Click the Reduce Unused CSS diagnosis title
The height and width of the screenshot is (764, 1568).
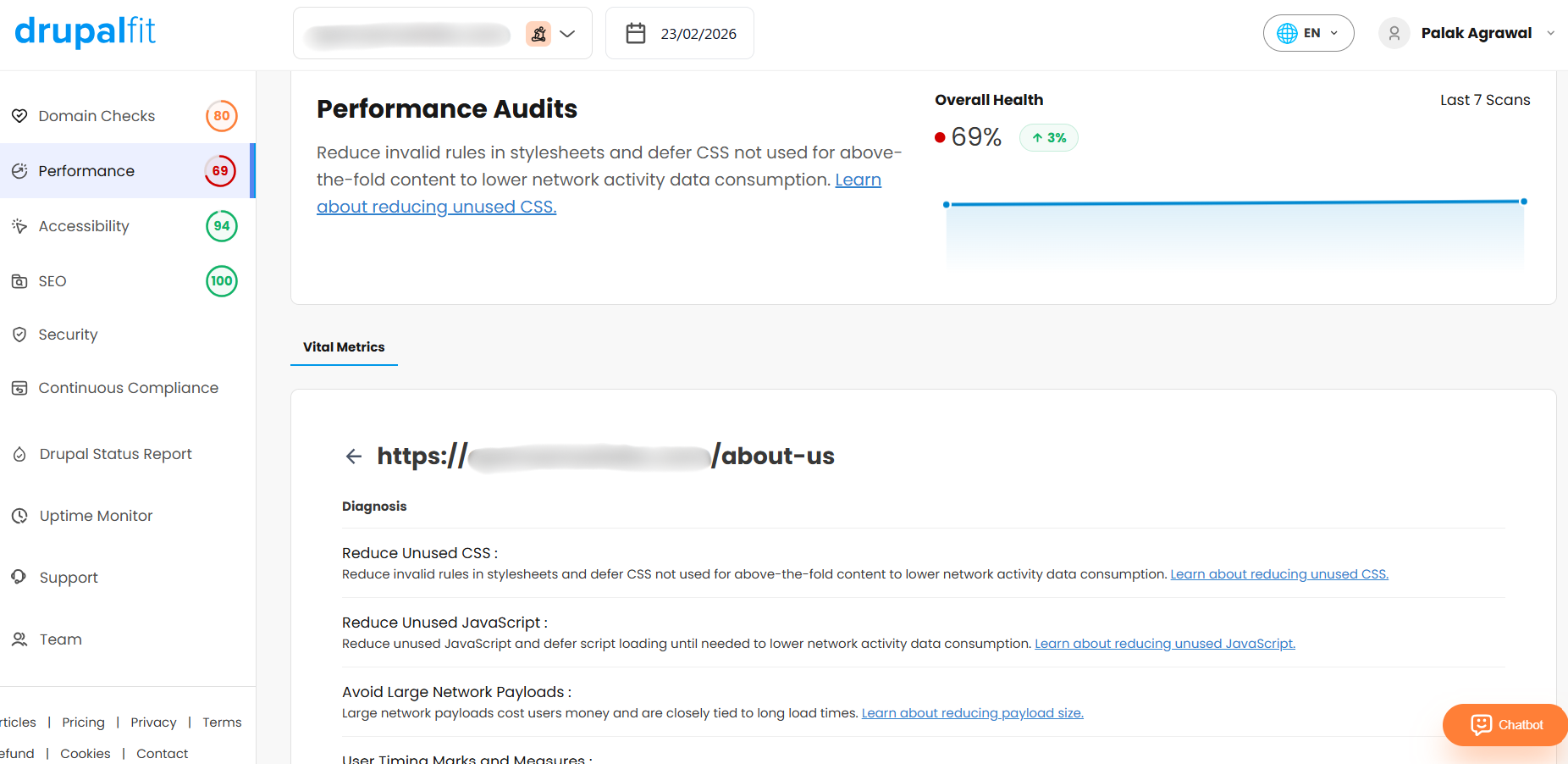click(x=420, y=553)
